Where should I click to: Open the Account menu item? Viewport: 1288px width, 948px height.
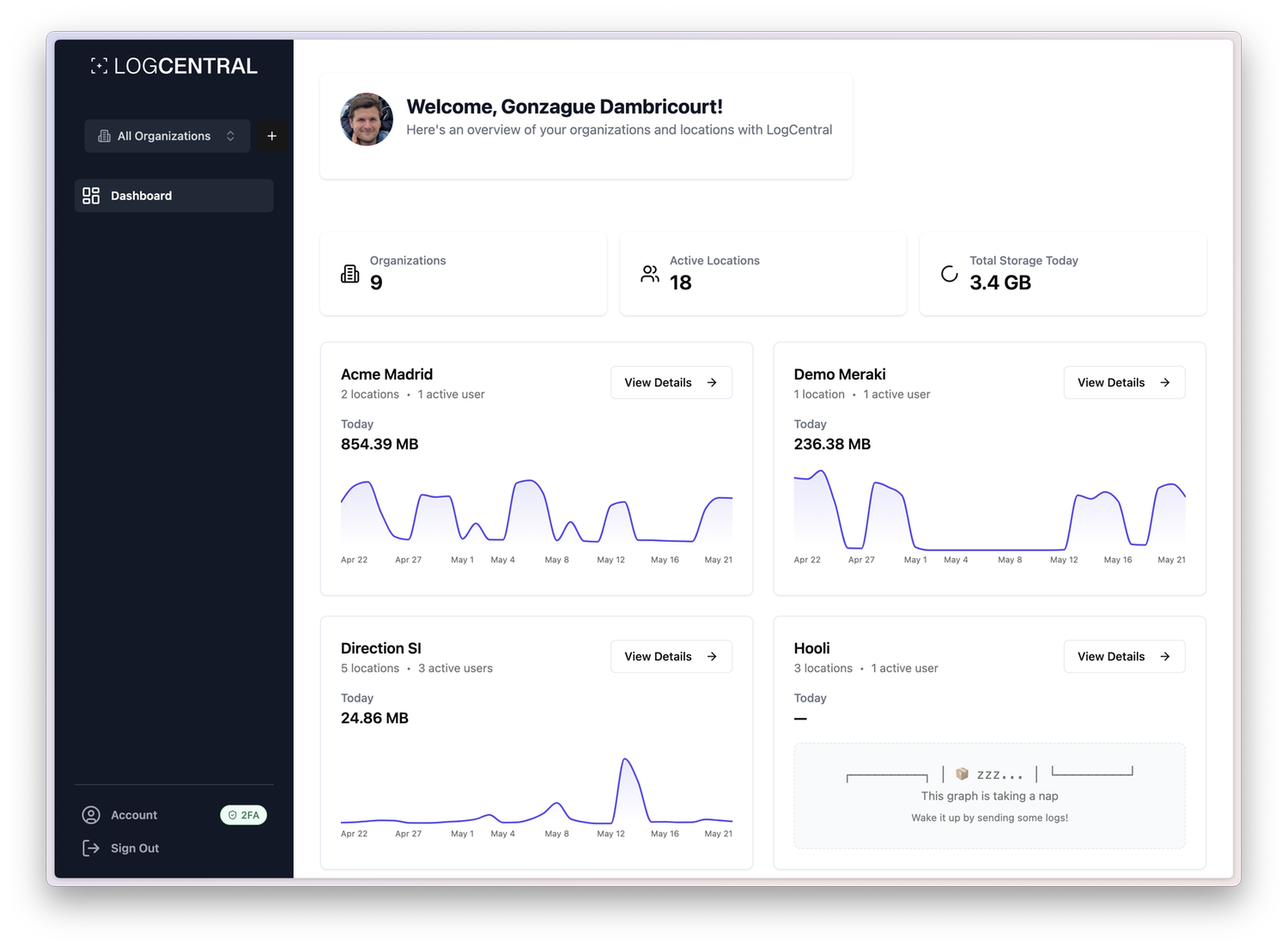134,815
